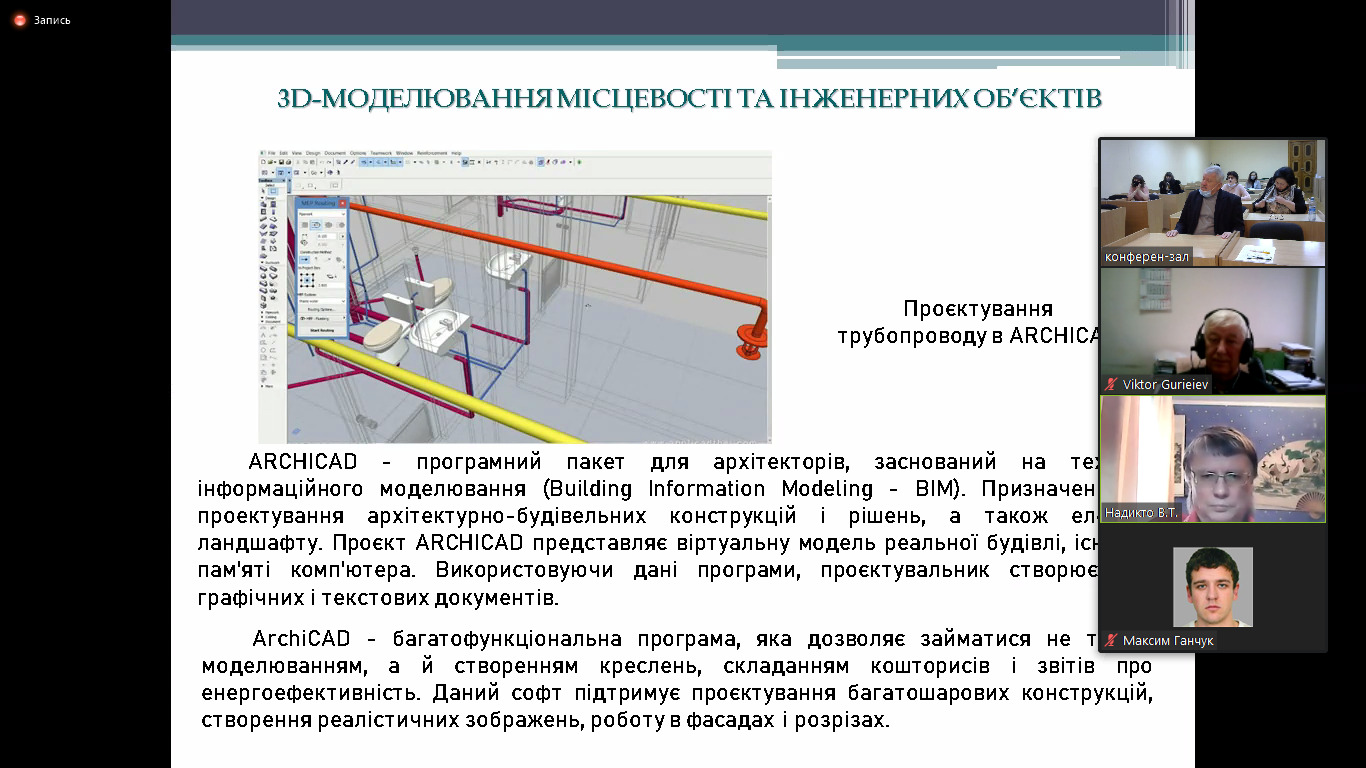This screenshot has width=1366, height=768.
Task: Open the Pipework network dropdown
Action: (322, 214)
